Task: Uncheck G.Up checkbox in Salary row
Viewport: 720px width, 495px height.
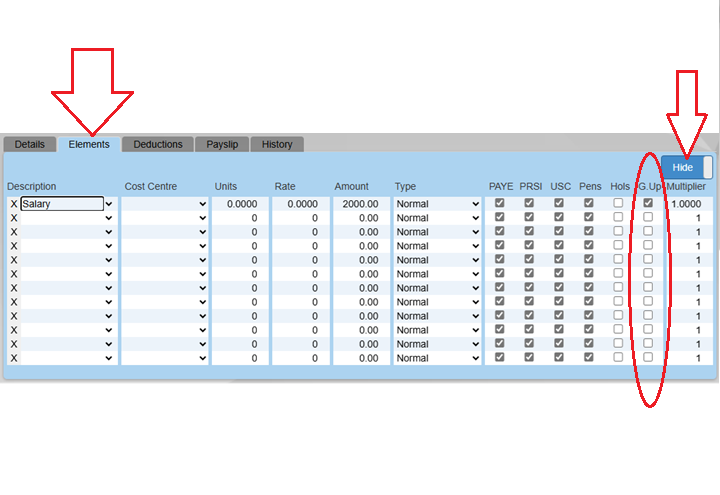Action: pos(648,203)
